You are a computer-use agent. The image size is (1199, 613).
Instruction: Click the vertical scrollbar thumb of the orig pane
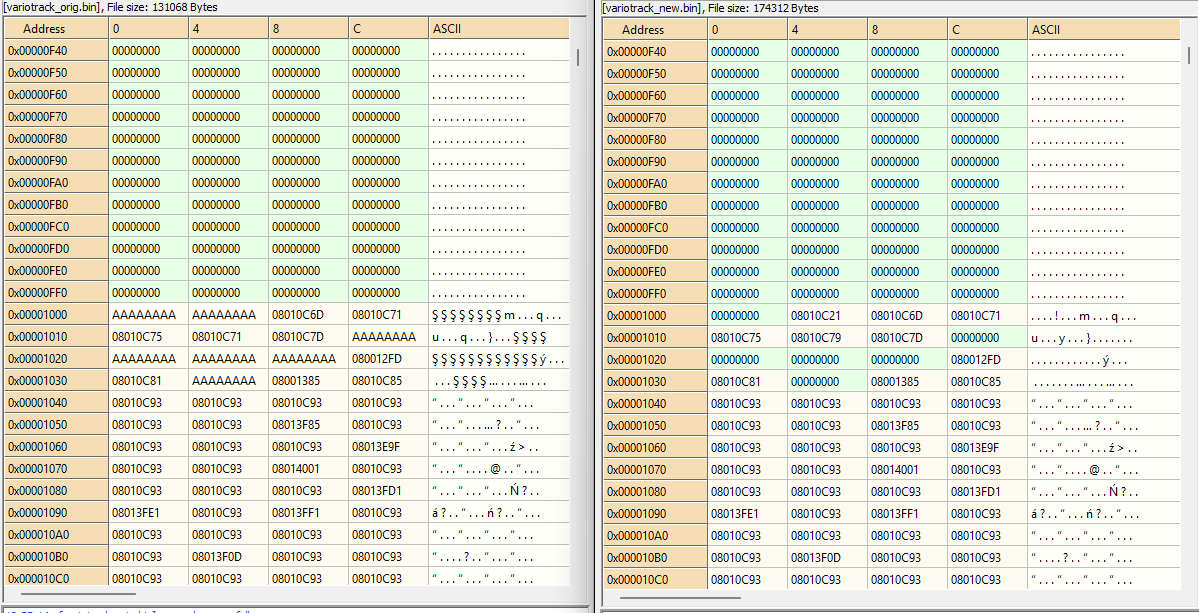(x=577, y=56)
